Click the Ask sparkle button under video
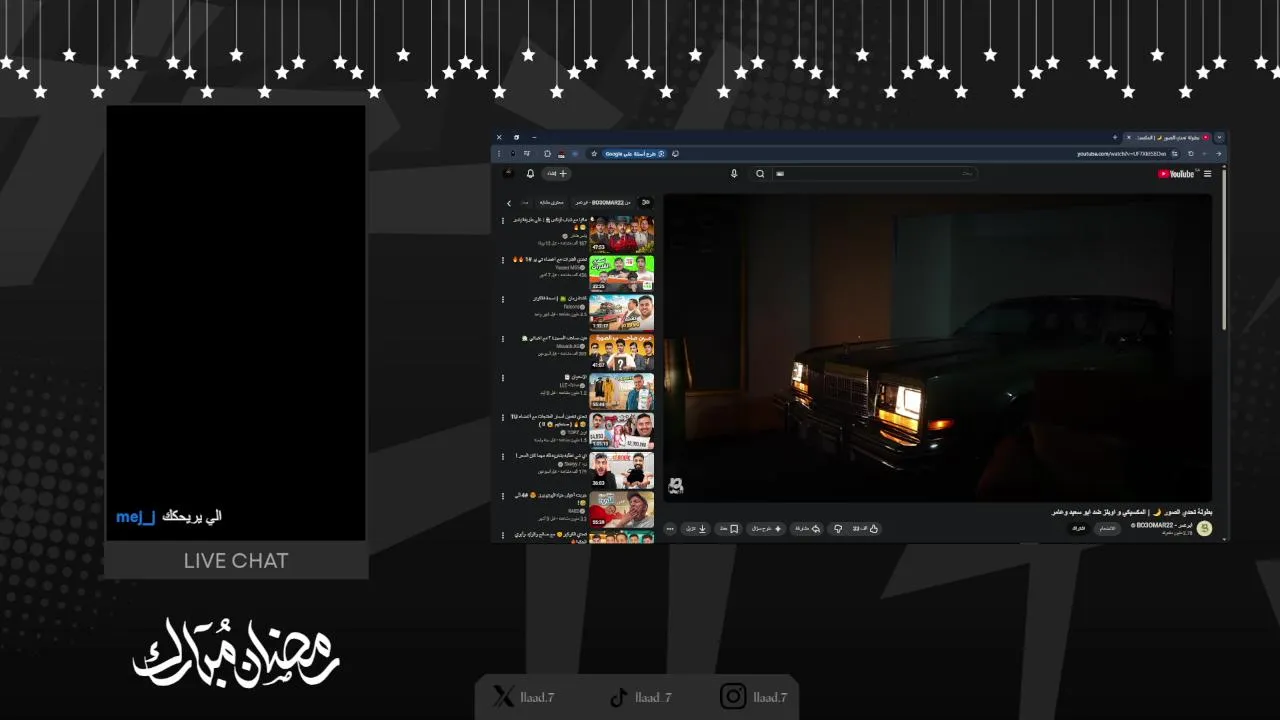This screenshot has height=720, width=1280. 766,528
